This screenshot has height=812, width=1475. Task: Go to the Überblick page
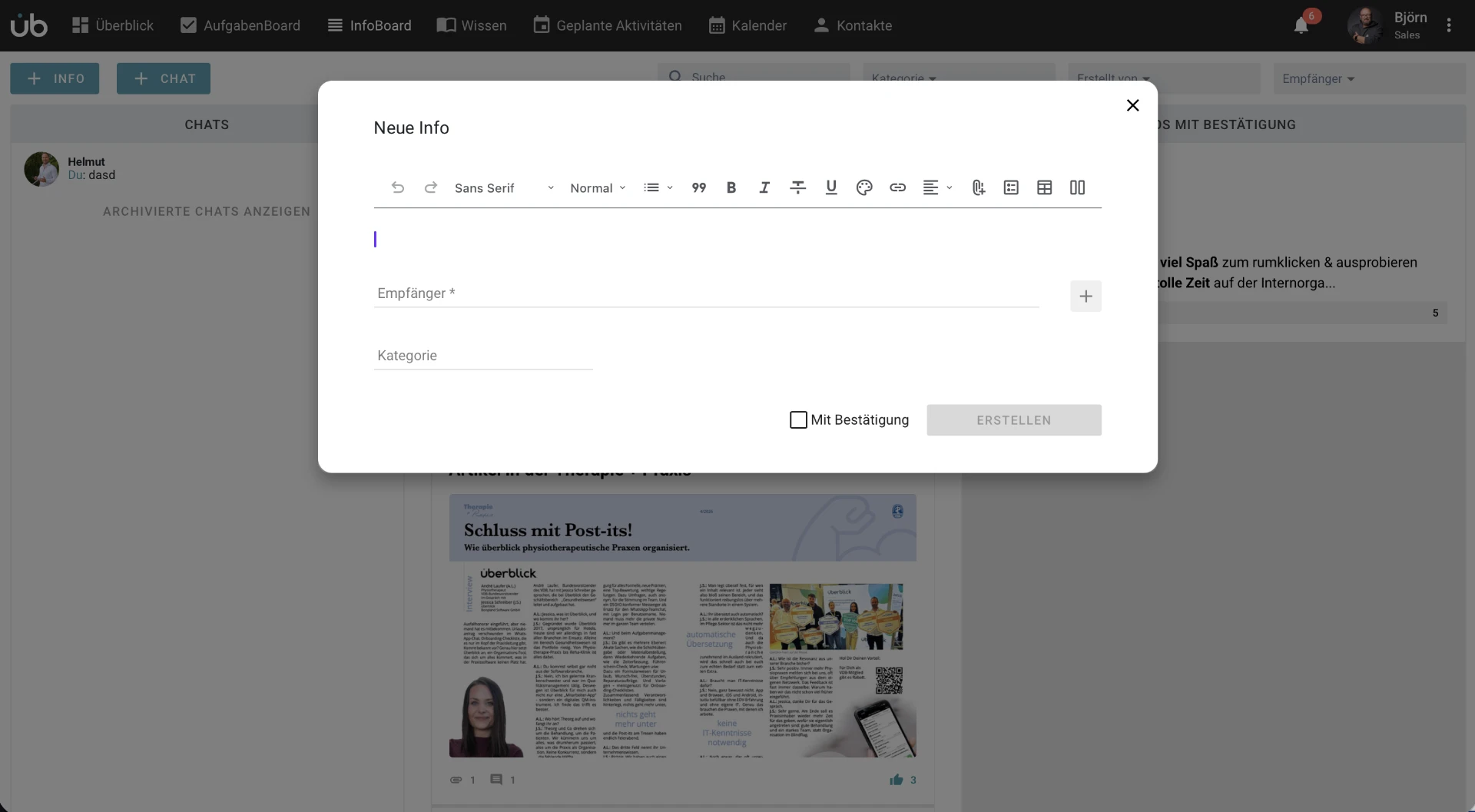point(113,25)
